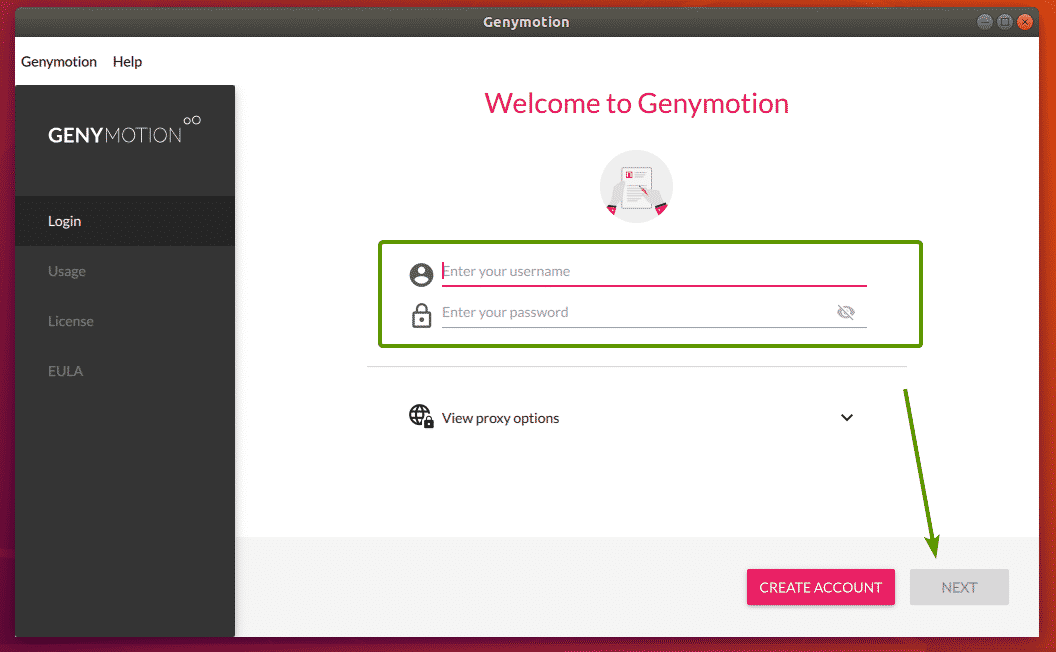Click the padlock icon beside password

pos(421,315)
